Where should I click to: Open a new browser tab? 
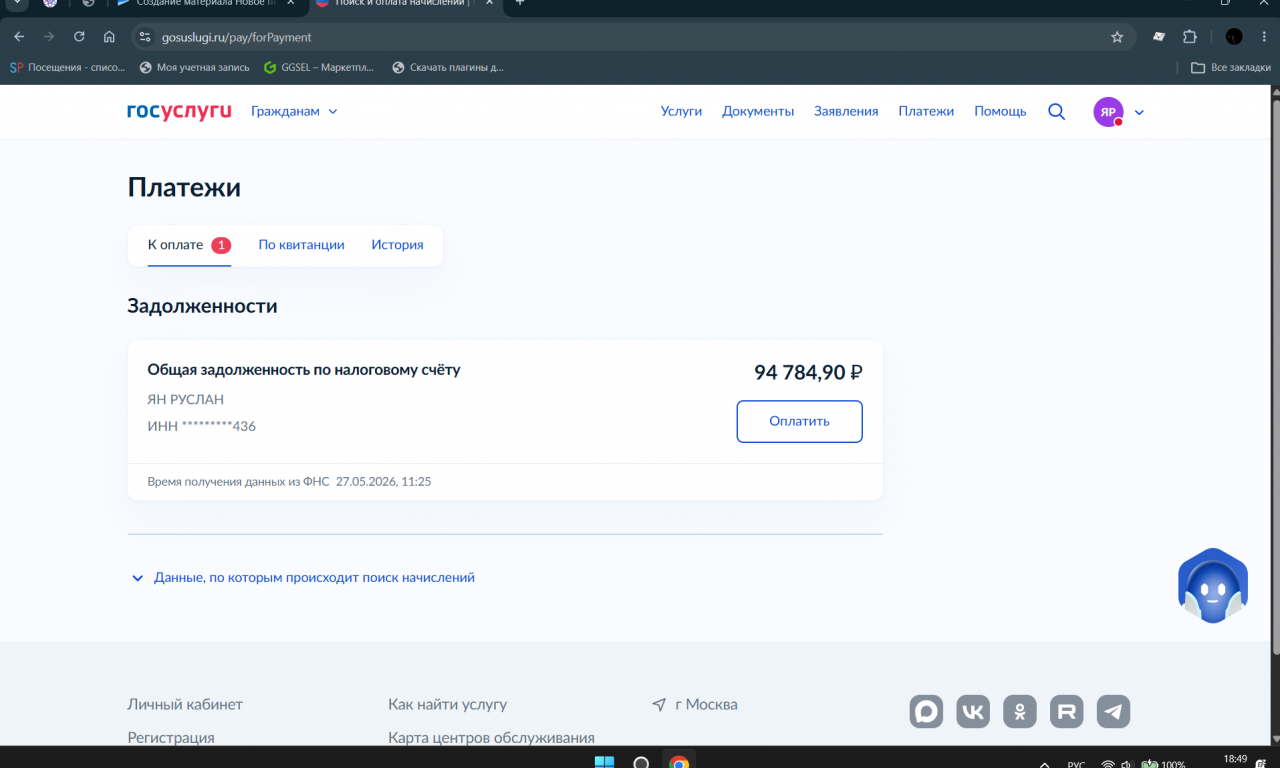click(519, 3)
